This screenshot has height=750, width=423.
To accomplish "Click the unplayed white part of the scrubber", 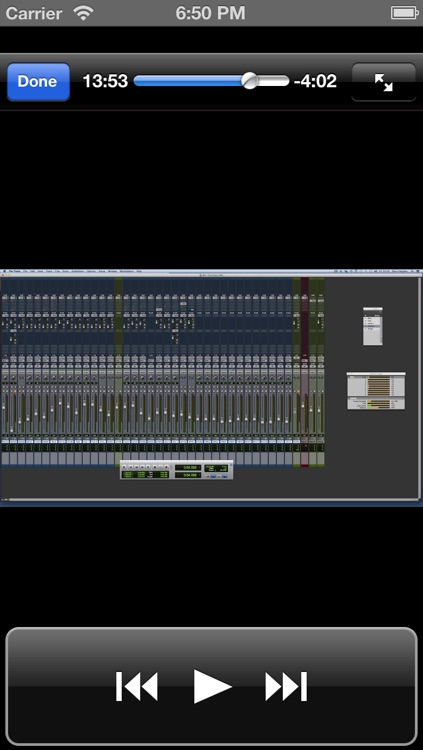I will [274, 81].
